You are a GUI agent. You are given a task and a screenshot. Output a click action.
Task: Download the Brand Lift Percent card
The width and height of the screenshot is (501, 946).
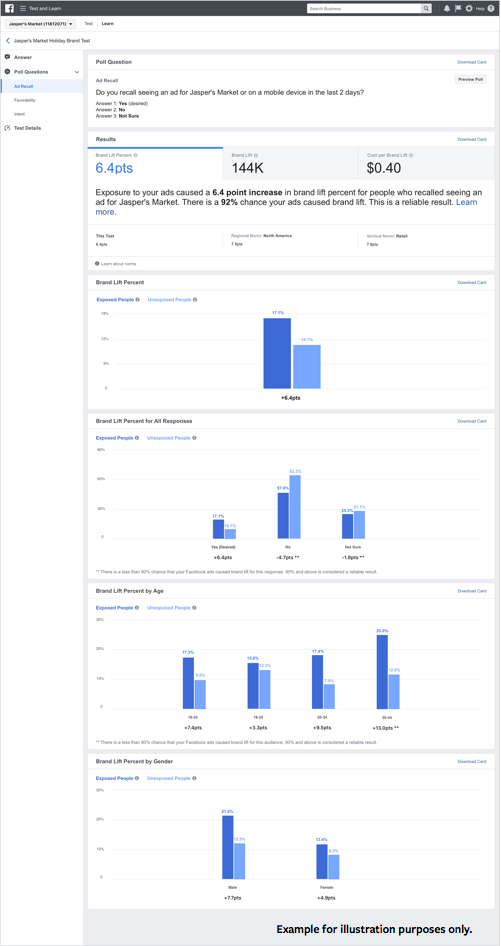(472, 282)
